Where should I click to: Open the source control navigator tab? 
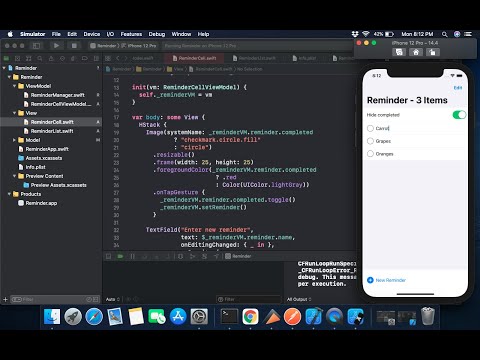tap(17, 58)
